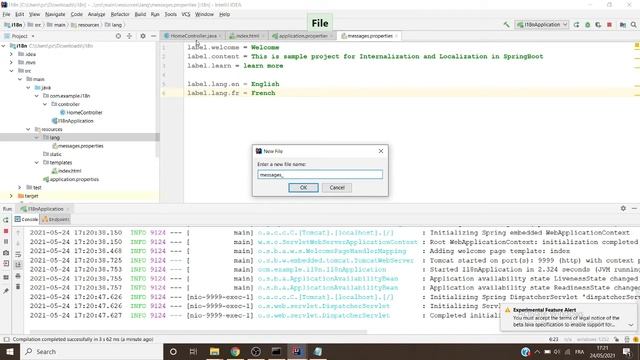Click the Windows taskbar Search box

click(92, 351)
